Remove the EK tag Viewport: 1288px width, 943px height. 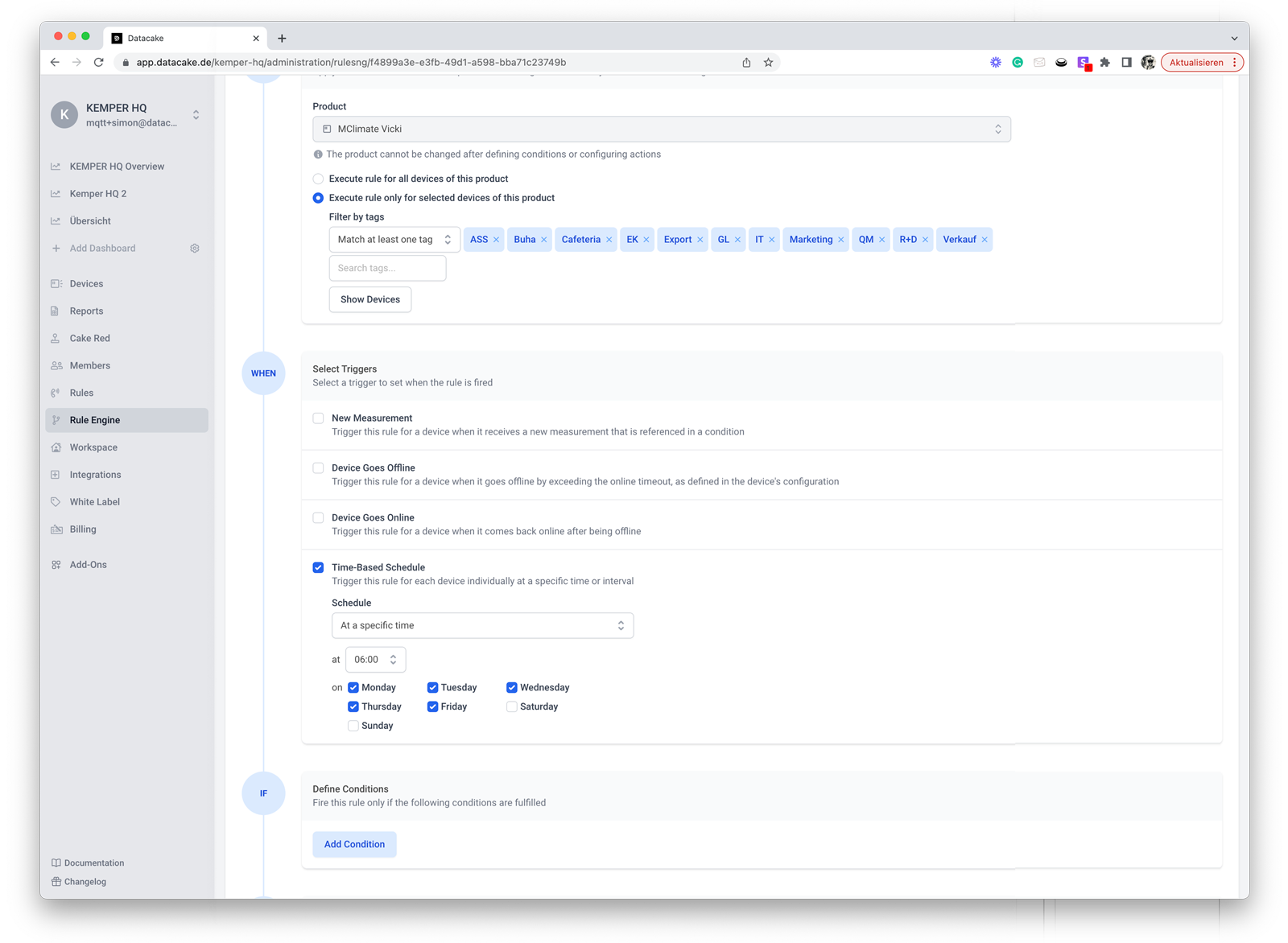click(x=646, y=240)
